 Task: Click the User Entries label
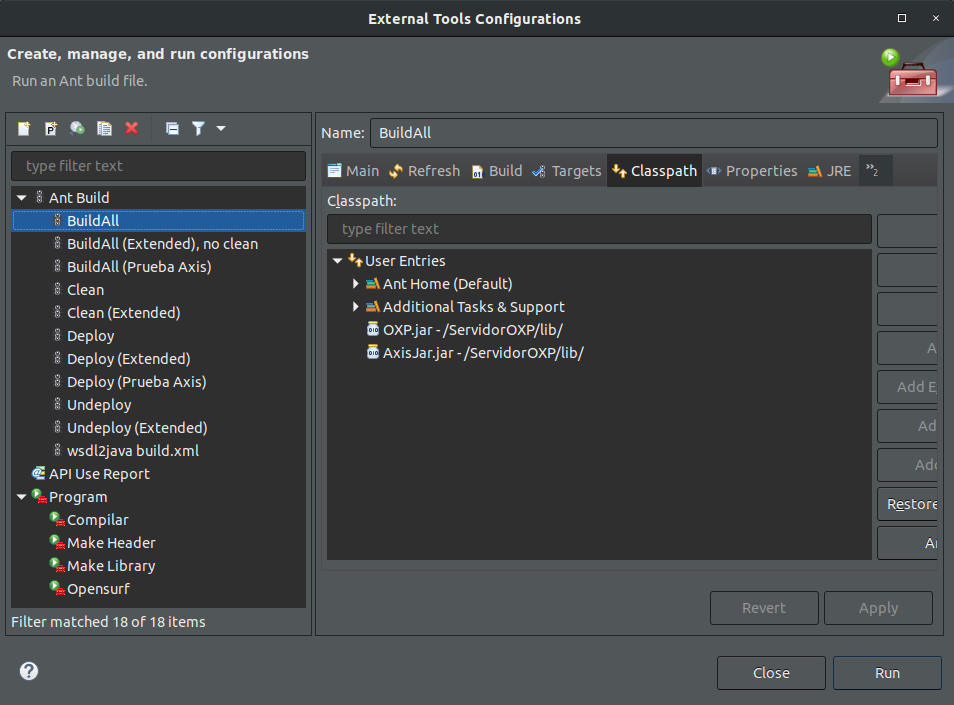(405, 261)
